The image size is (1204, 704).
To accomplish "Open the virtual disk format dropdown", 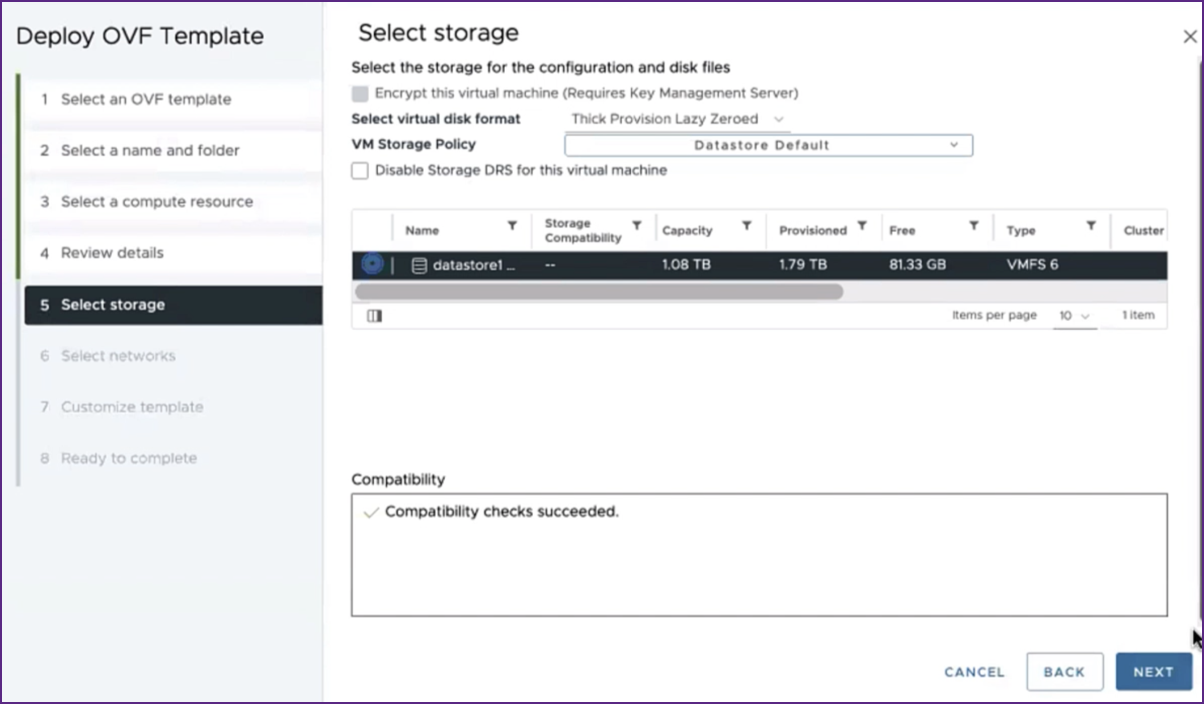I will pyautogui.click(x=678, y=119).
